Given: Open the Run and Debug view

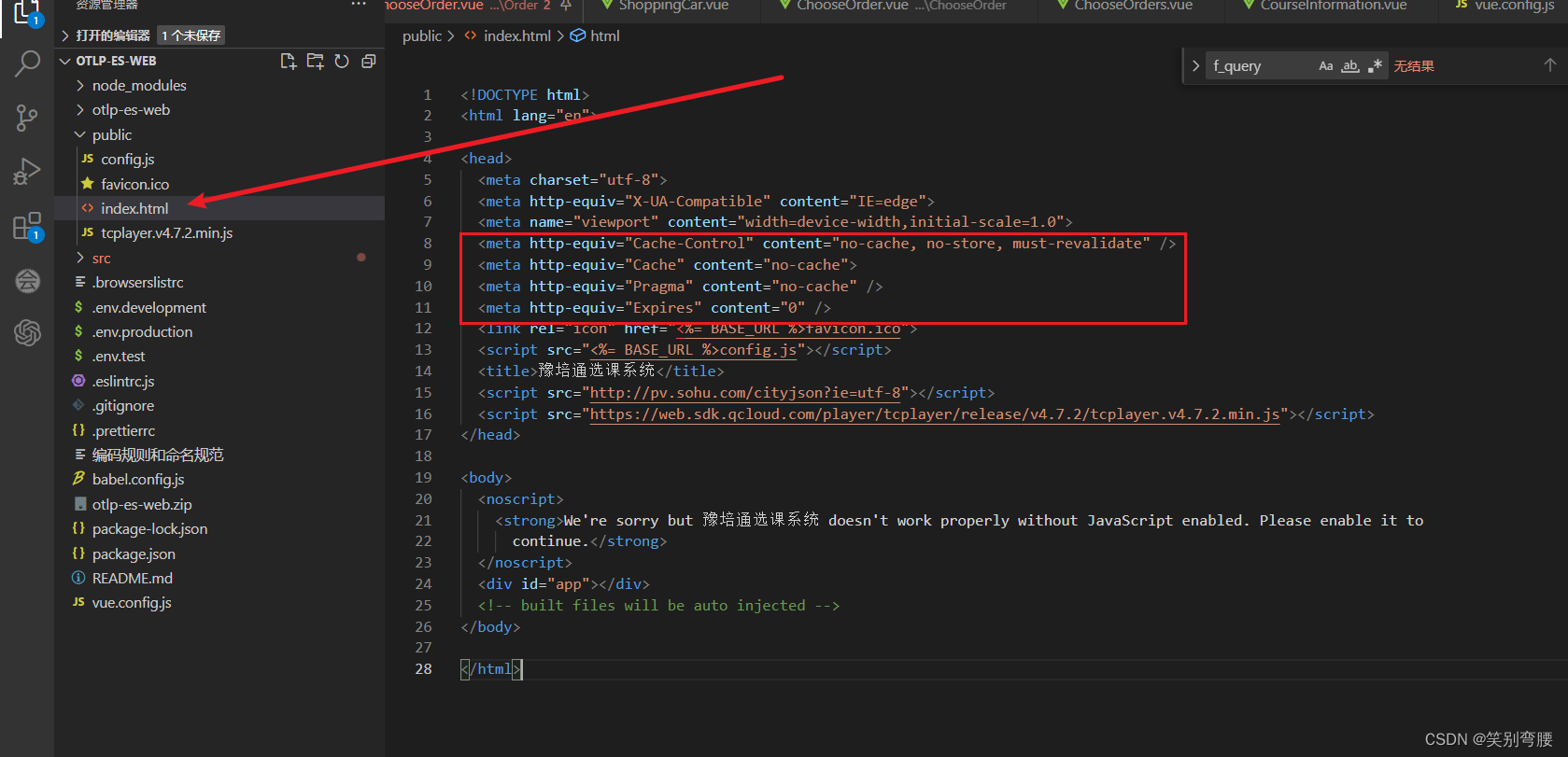Looking at the screenshot, I should (27, 172).
